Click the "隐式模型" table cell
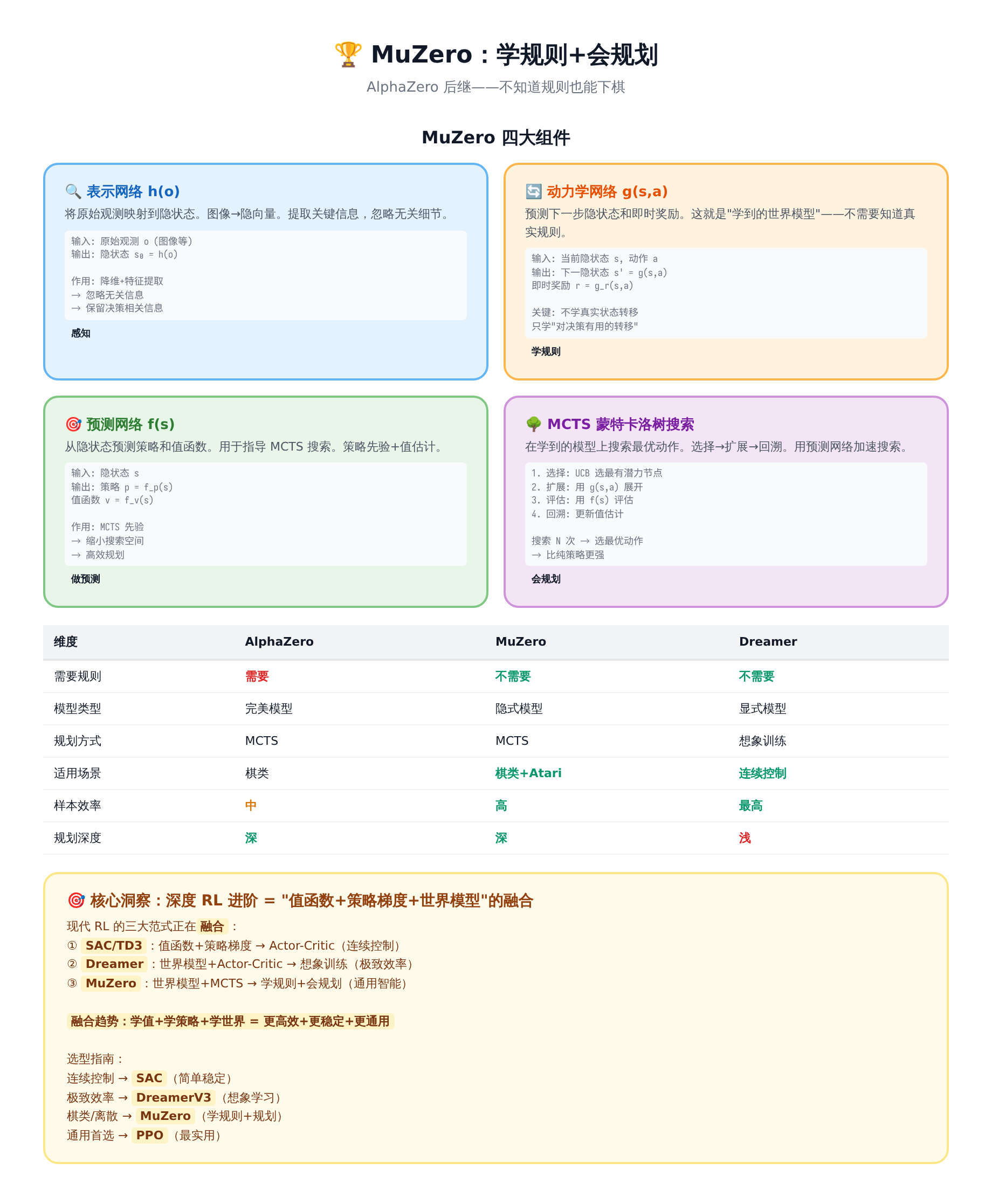This screenshot has width=992, height=1204. [519, 709]
